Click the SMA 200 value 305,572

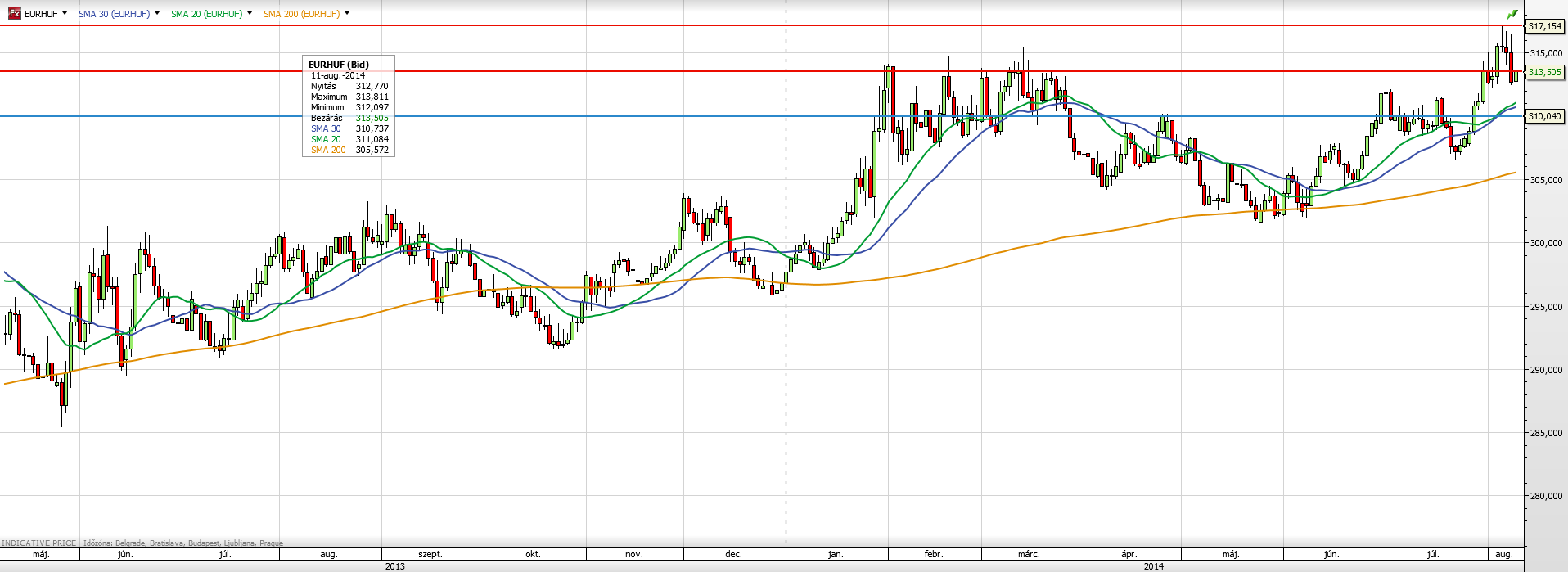372,150
